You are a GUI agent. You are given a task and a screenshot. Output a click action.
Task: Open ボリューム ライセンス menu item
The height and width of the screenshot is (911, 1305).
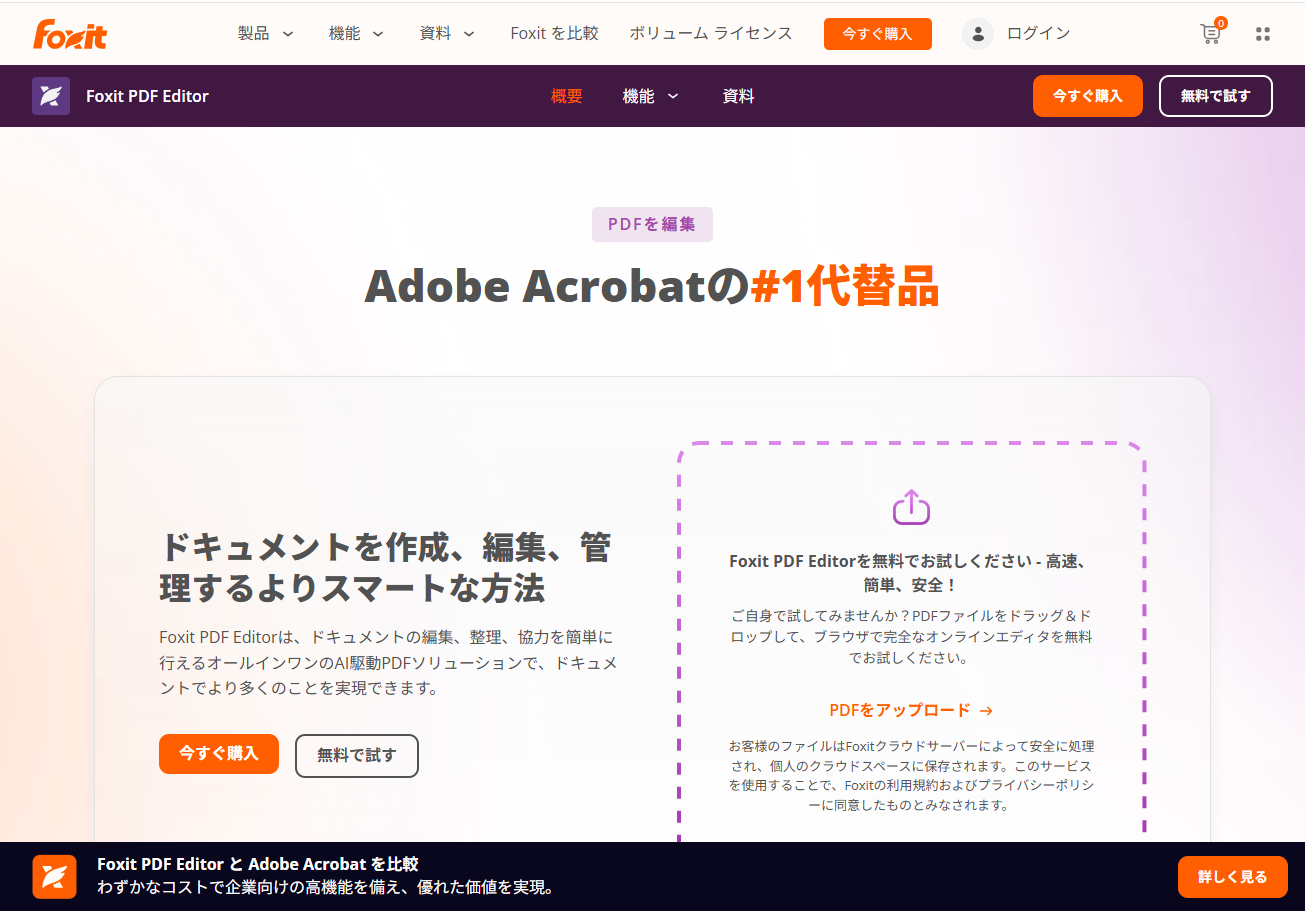[x=711, y=33]
